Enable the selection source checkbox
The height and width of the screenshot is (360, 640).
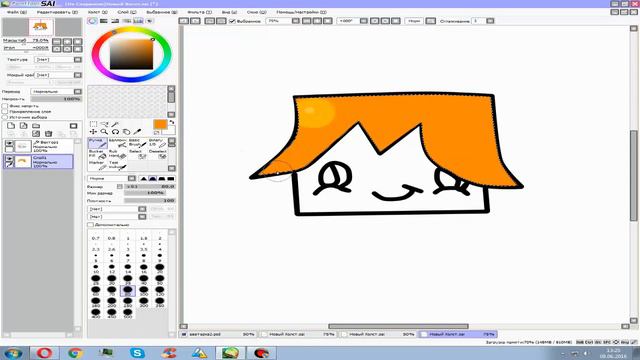(x=5, y=117)
